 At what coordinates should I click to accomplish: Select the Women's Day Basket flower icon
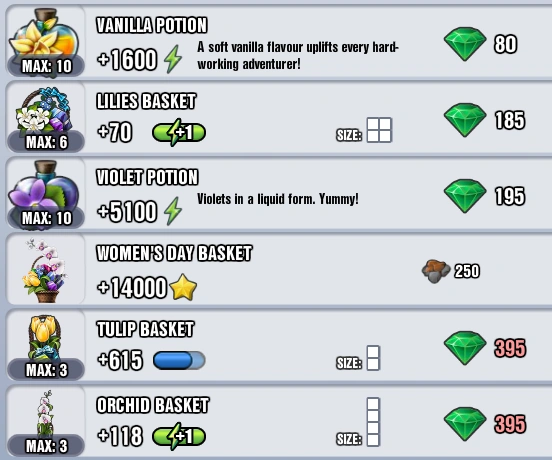(x=45, y=270)
